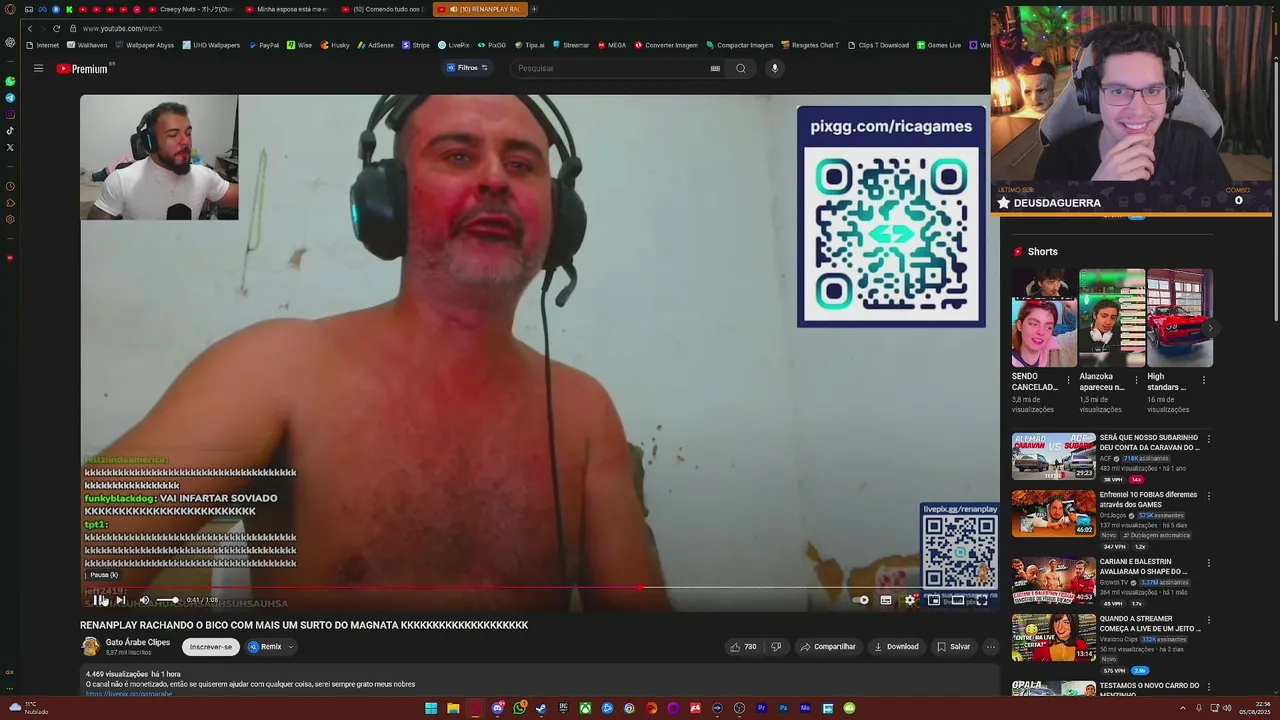Viewport: 1280px width, 720px height.
Task: Toggle theater mode in player
Action: click(958, 600)
